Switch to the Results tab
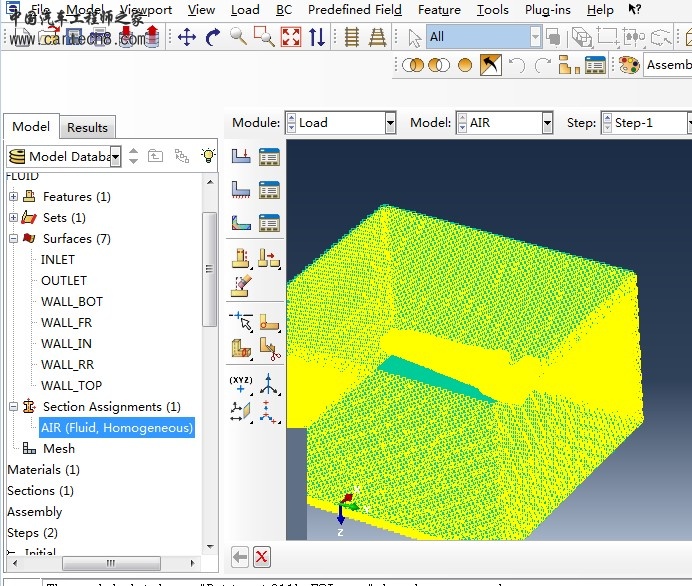This screenshot has width=692, height=586. [x=87, y=128]
